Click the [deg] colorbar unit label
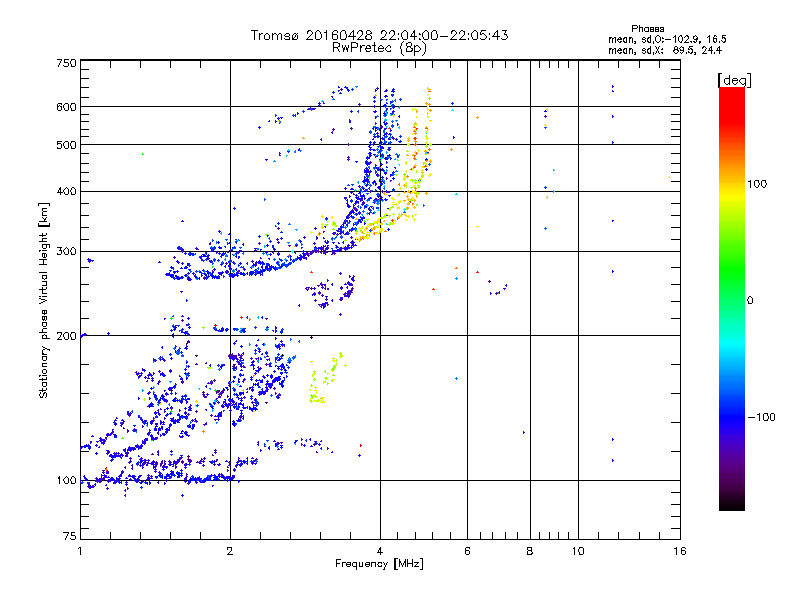 click(x=734, y=80)
